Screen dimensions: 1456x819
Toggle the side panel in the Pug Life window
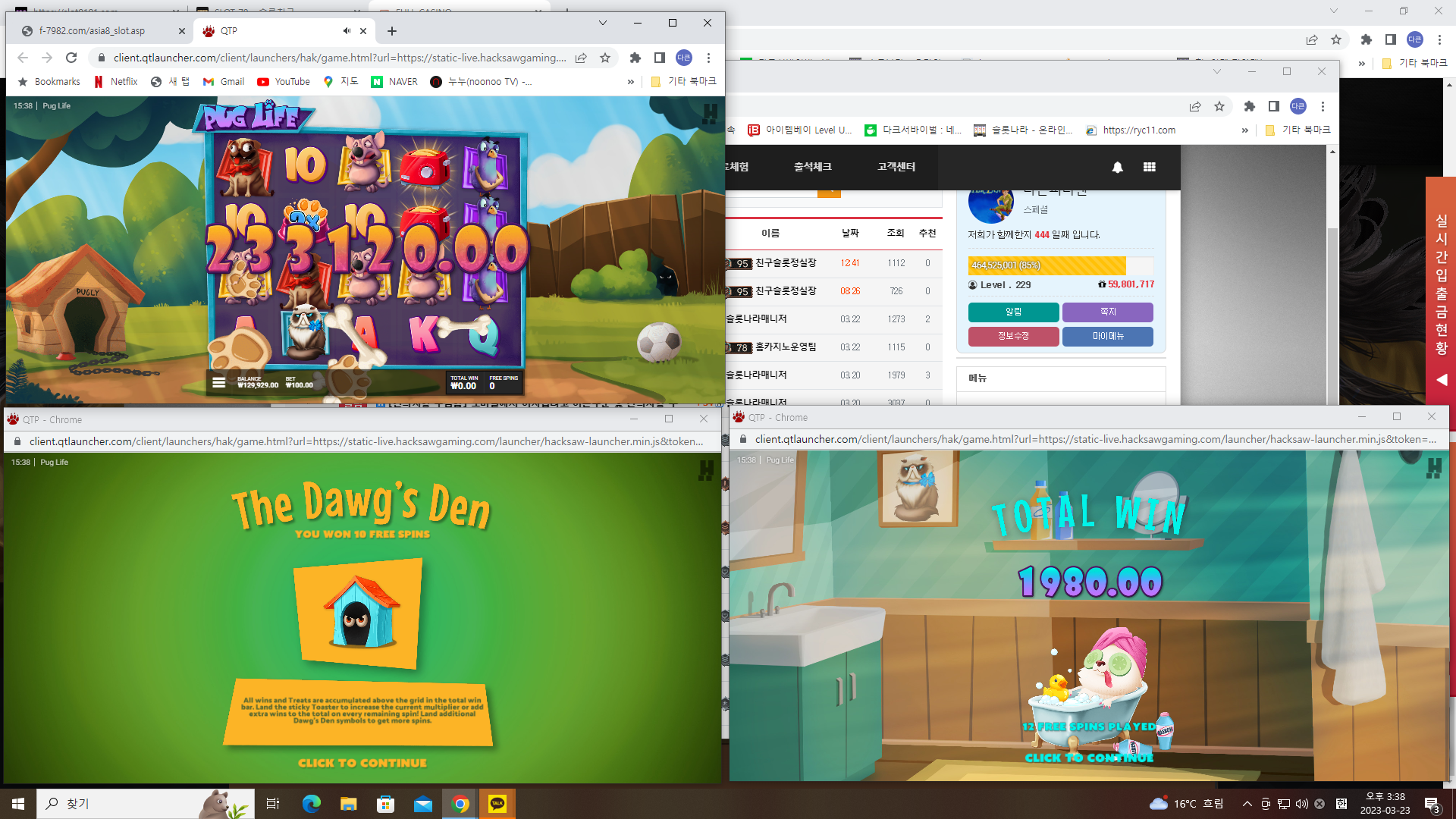[x=660, y=58]
